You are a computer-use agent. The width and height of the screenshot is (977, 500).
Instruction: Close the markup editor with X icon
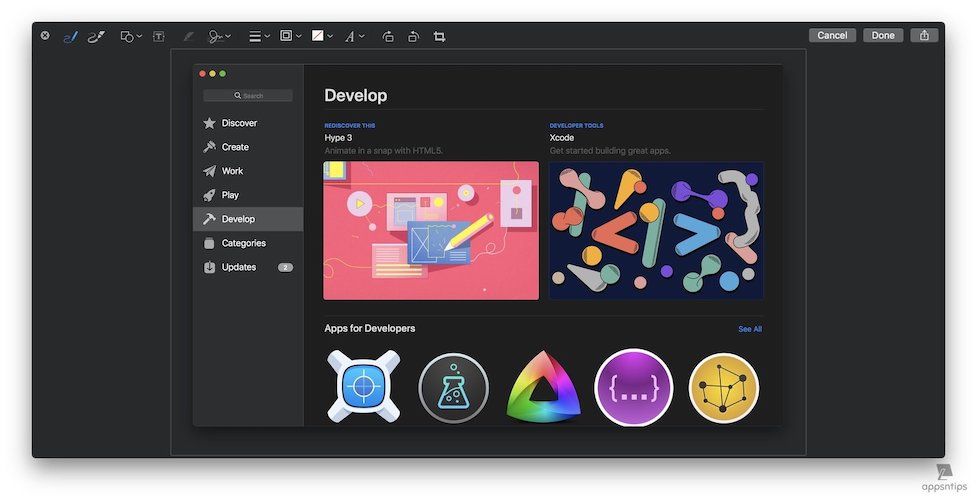tap(45, 35)
